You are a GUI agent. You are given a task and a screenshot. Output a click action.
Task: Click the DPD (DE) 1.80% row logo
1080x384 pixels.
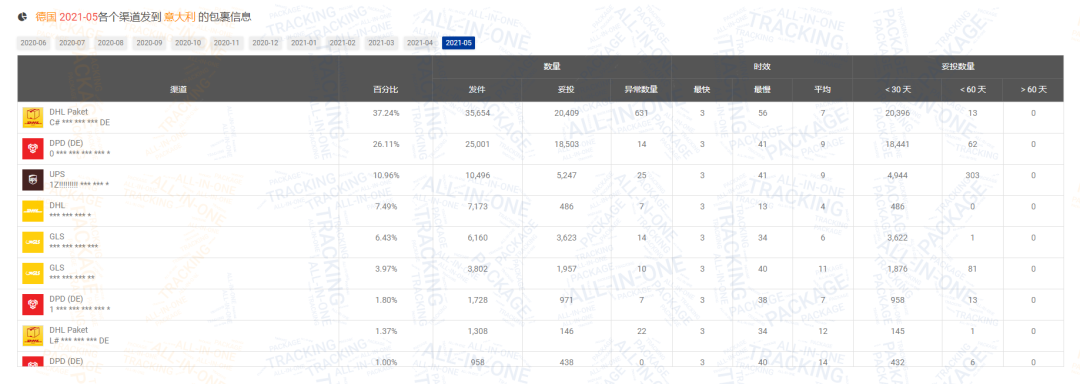[32, 305]
